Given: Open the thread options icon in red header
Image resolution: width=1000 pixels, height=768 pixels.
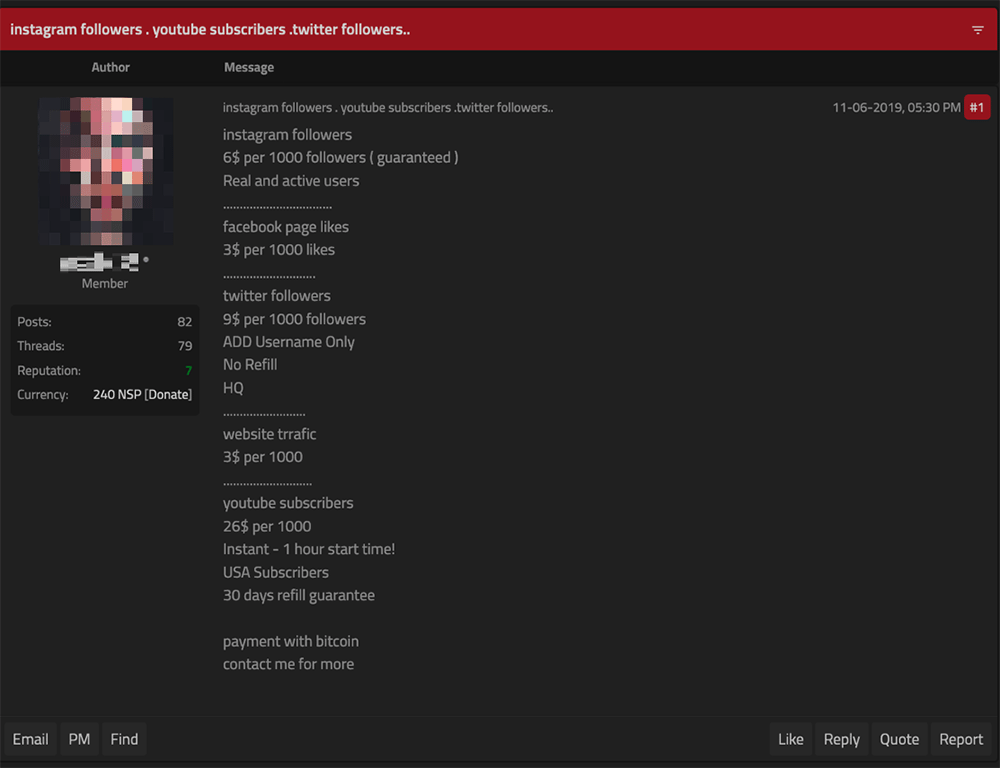Looking at the screenshot, I should tap(978, 30).
